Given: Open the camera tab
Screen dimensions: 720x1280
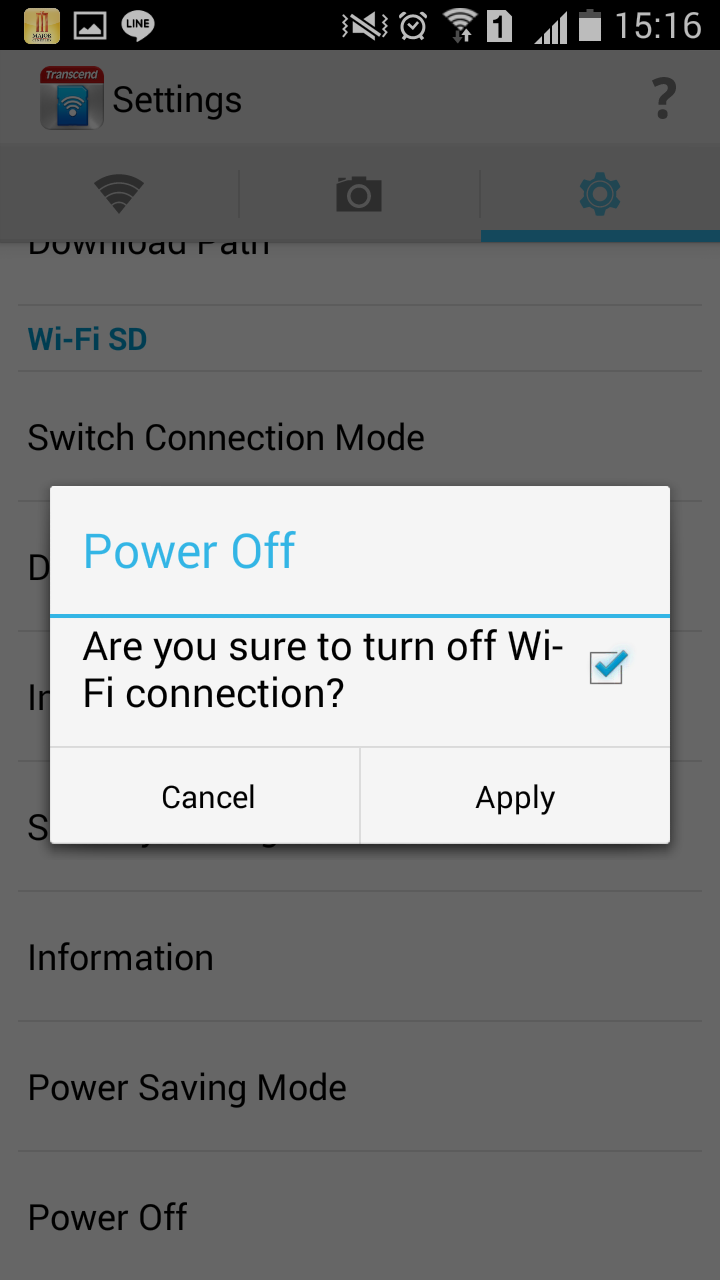Looking at the screenshot, I should (x=359, y=193).
